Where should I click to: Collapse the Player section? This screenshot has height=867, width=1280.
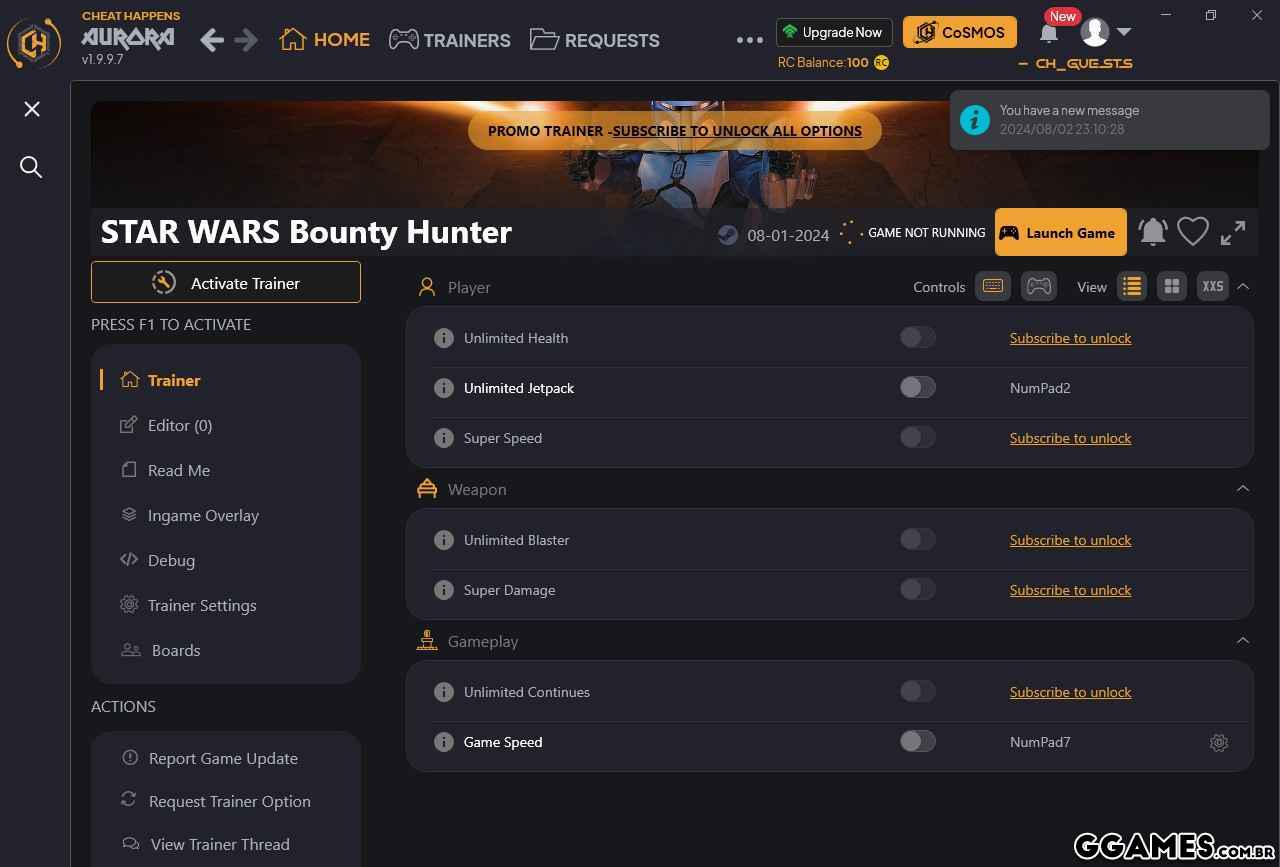(1243, 286)
